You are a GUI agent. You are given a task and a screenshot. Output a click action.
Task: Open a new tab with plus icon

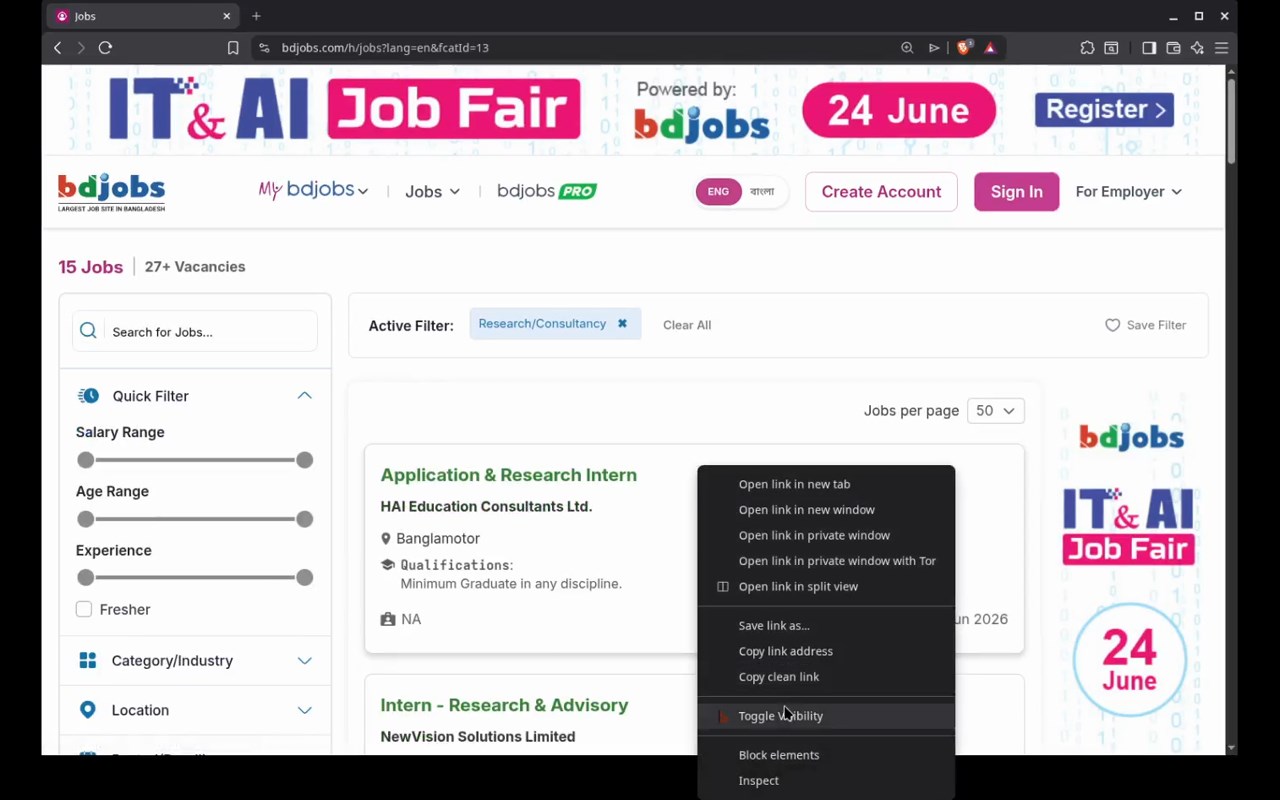tap(256, 16)
